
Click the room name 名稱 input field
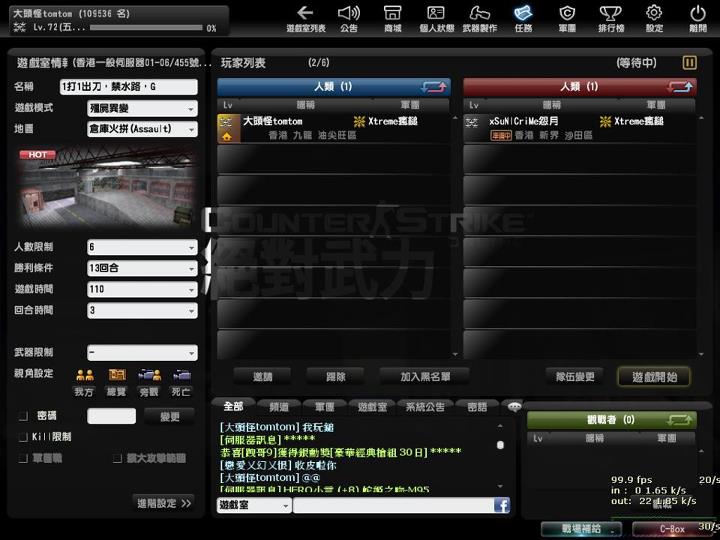(129, 87)
